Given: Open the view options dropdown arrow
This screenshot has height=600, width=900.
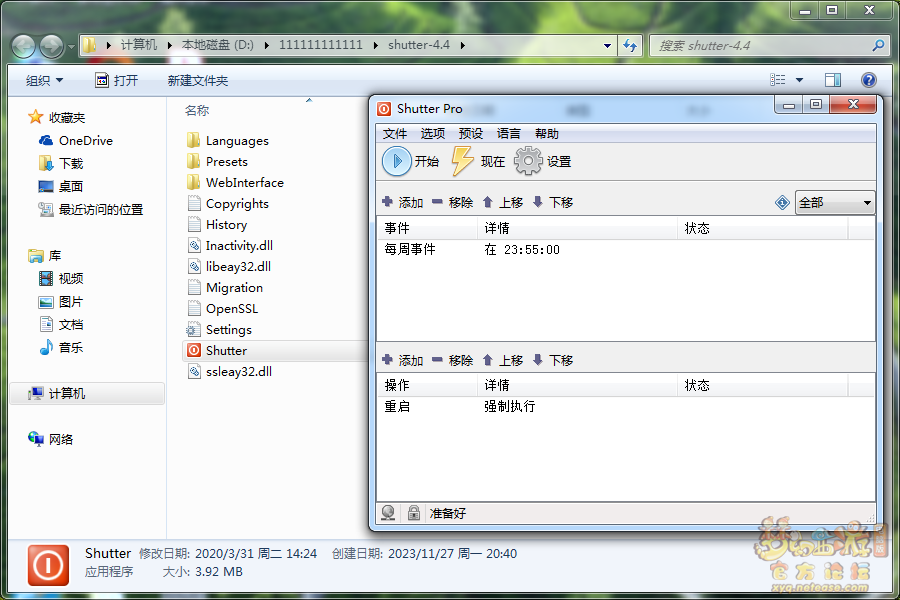Looking at the screenshot, I should [x=800, y=80].
